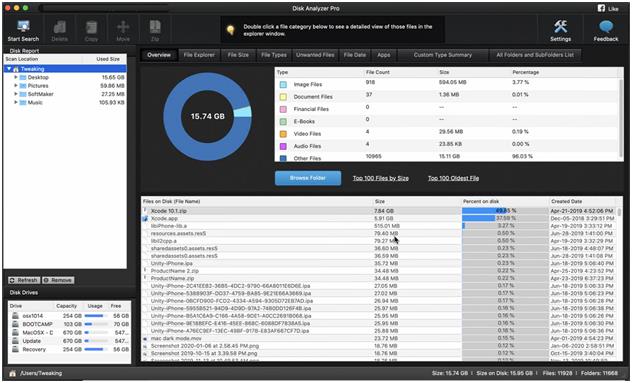Collapse the Tweaking tree node

coord(9,69)
